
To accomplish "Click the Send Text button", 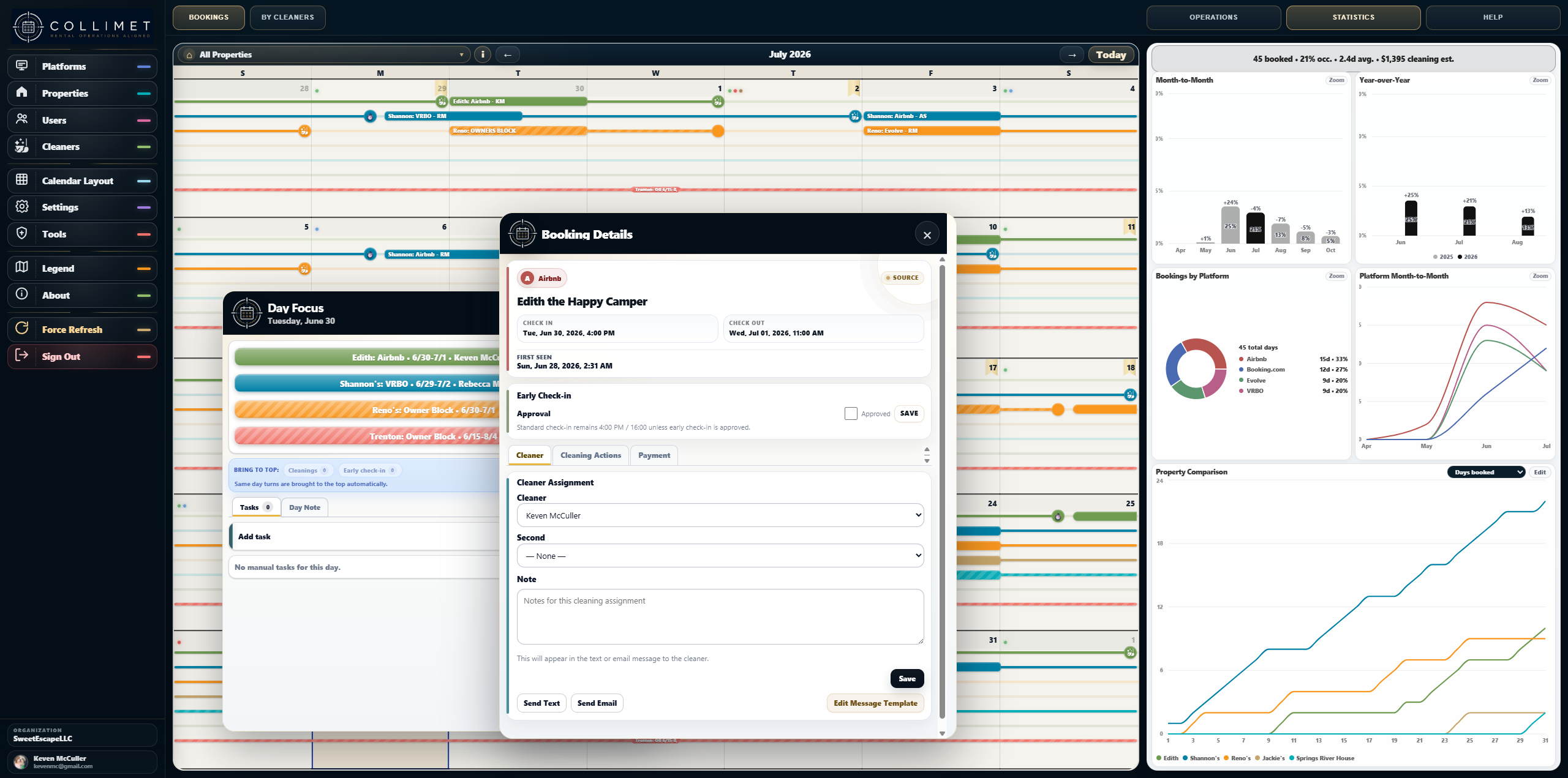I will point(541,703).
